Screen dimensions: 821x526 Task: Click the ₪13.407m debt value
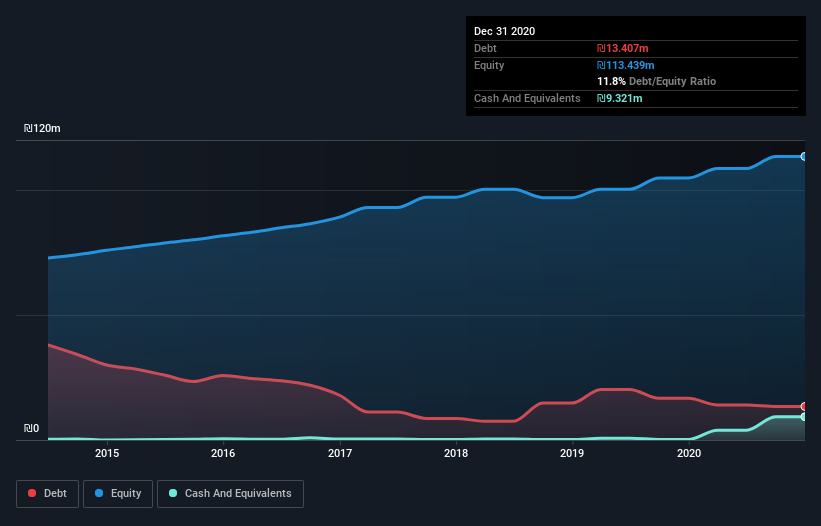(x=623, y=48)
